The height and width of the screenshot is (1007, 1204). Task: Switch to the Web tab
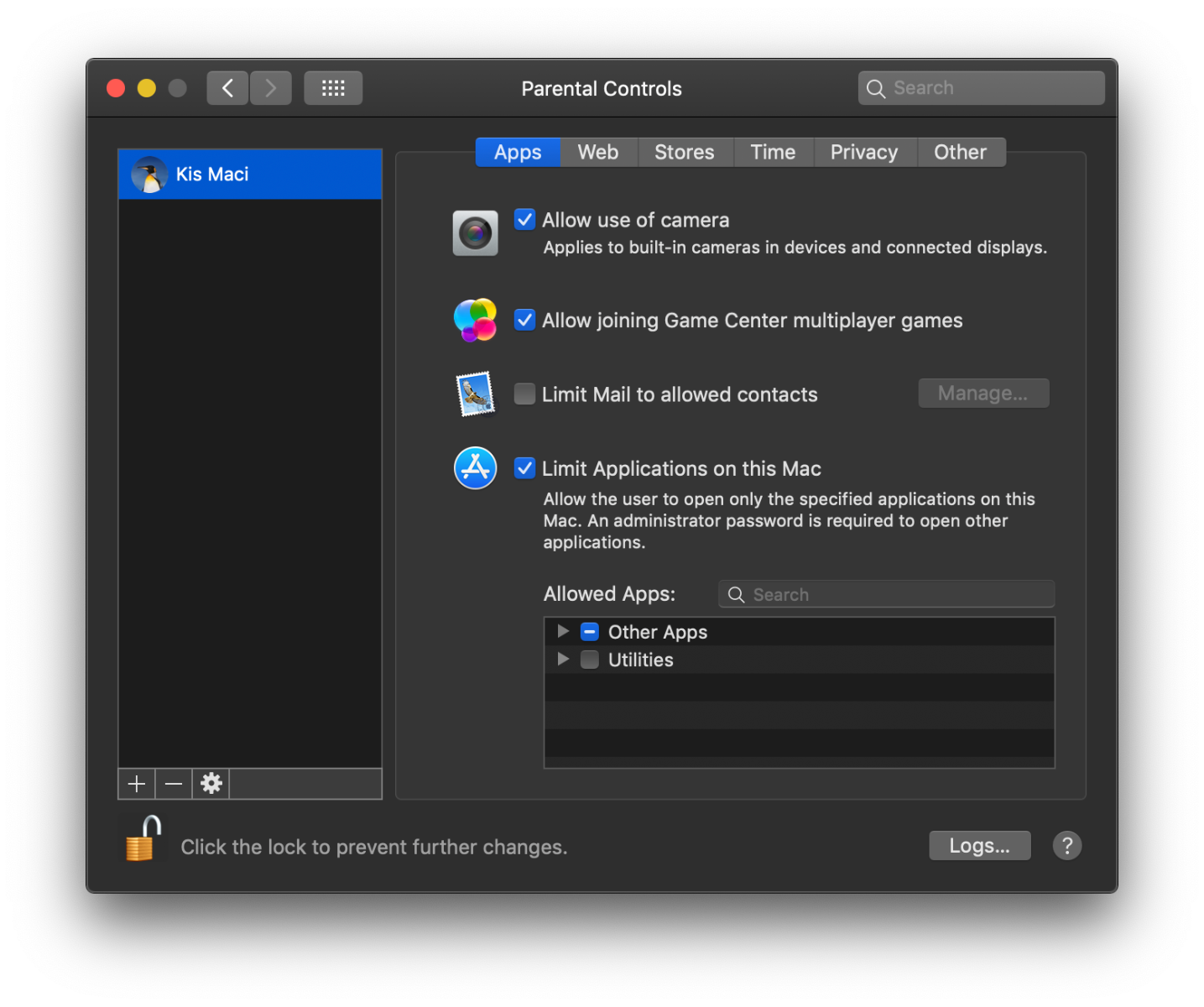pos(598,152)
